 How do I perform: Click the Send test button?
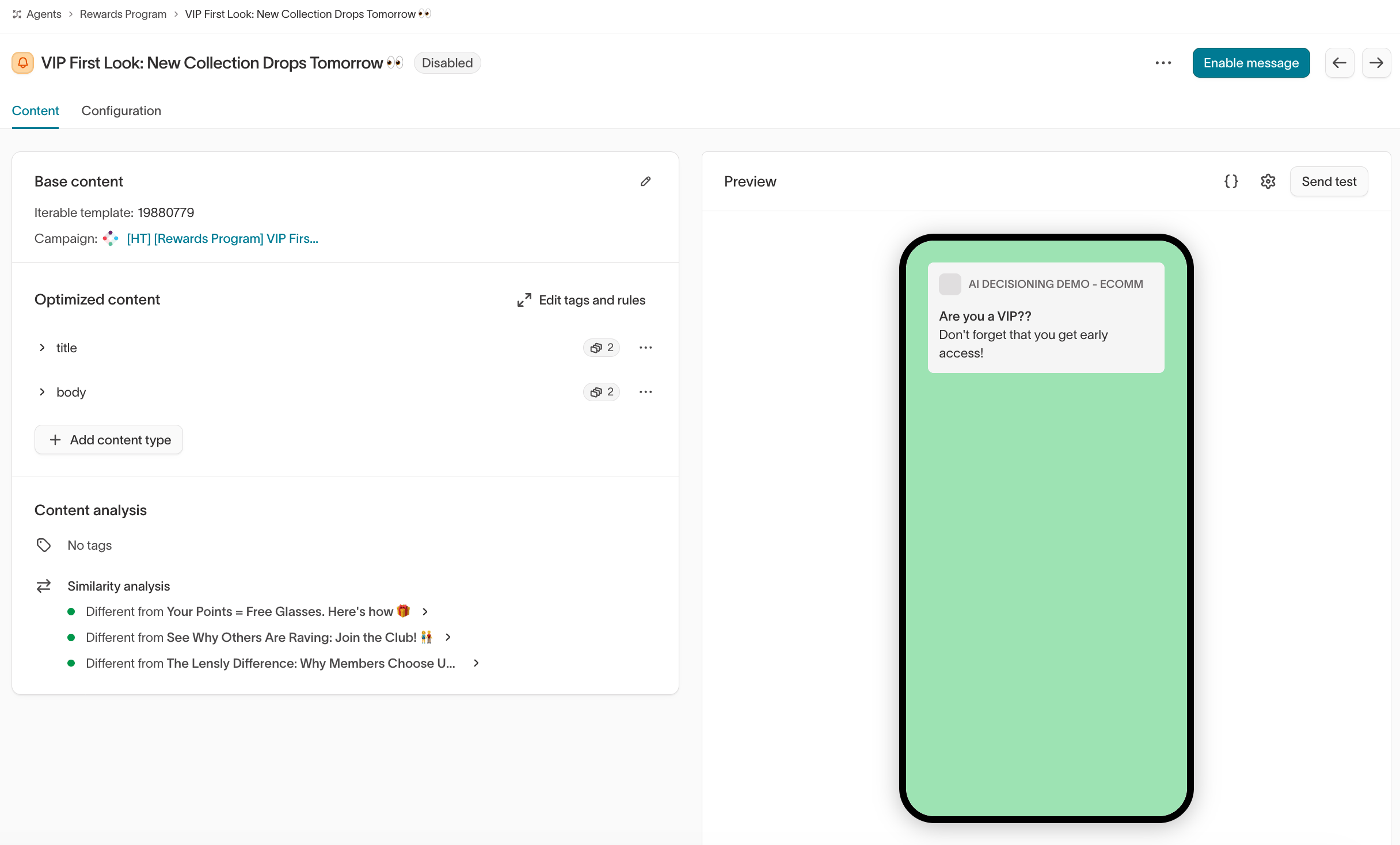[x=1329, y=181]
